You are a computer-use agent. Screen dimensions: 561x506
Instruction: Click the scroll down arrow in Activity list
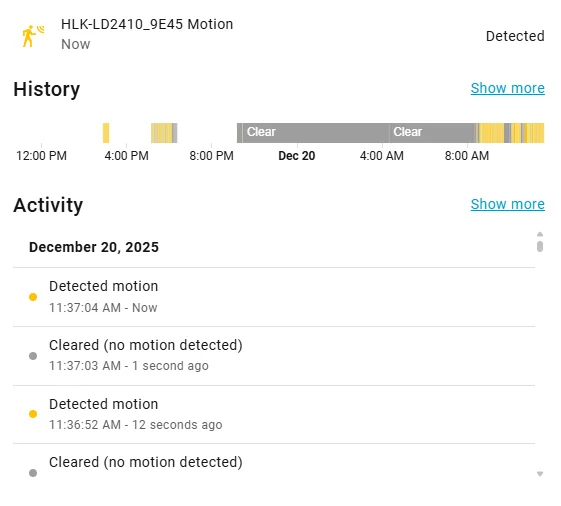coord(540,474)
